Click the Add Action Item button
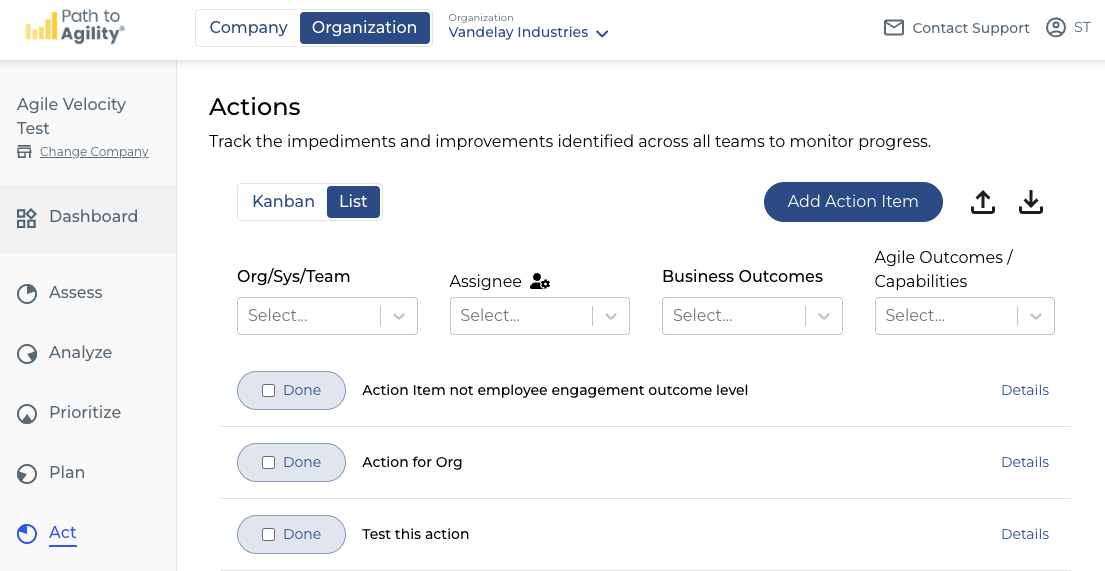1105x571 pixels. click(853, 202)
